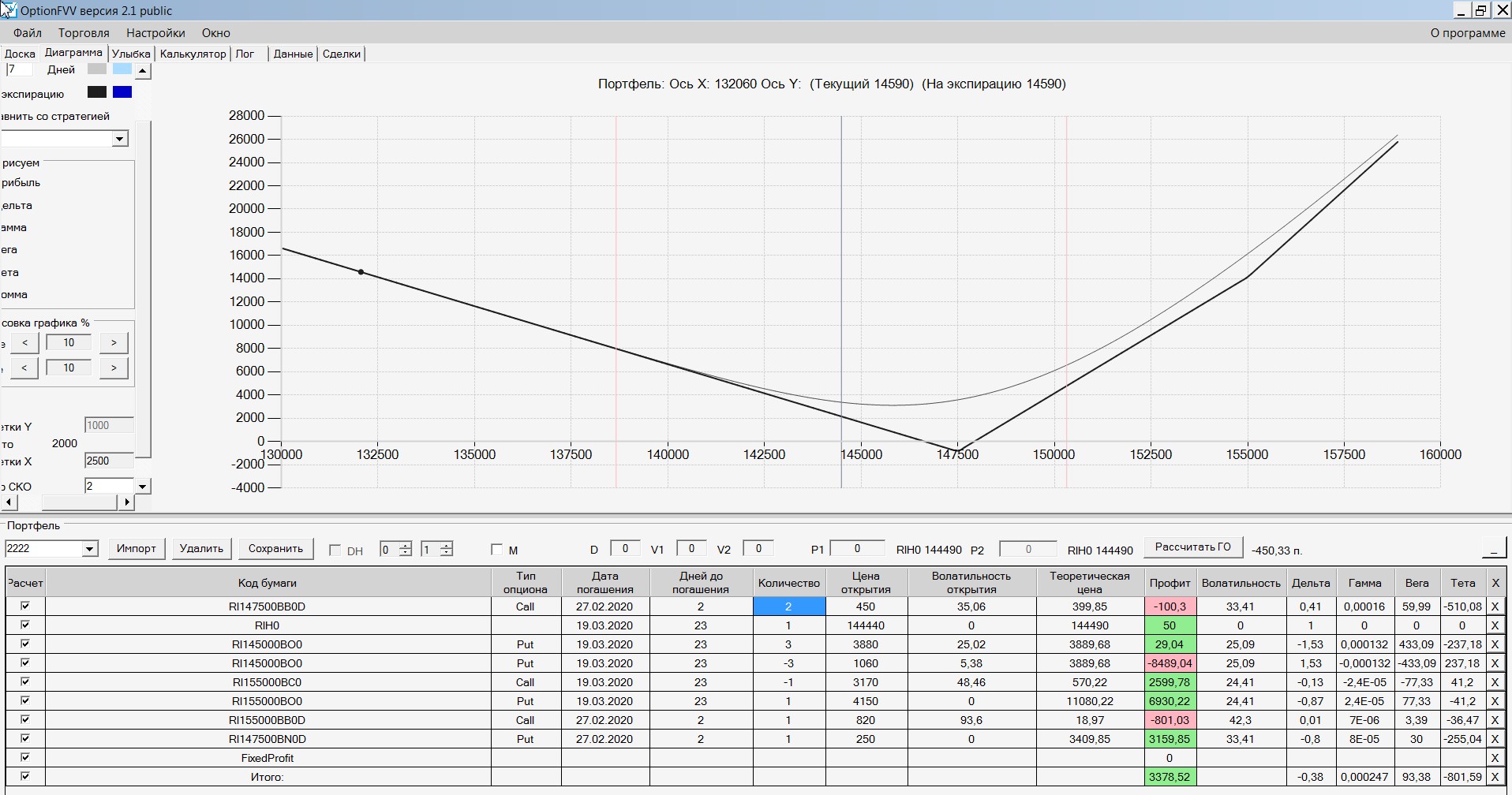Focus the grid X step field showing 2500
This screenshot has height=795, width=1512.
tap(109, 461)
